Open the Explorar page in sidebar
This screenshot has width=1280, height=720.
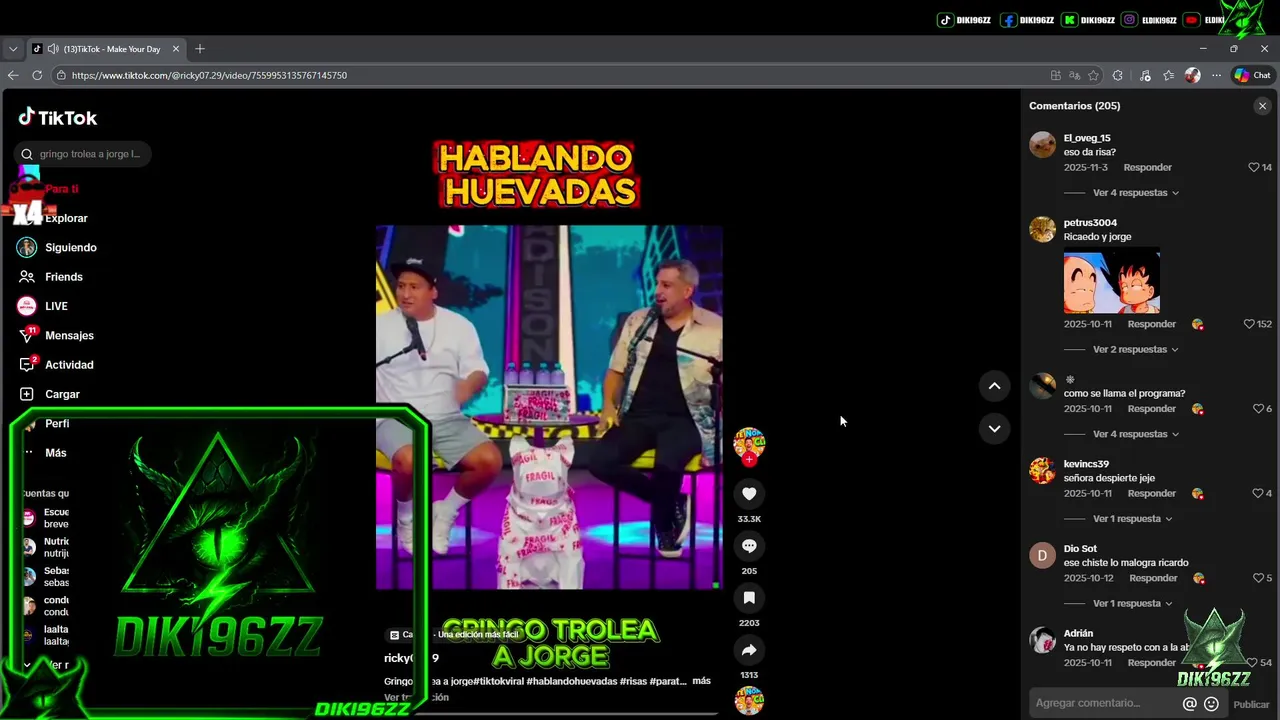point(66,218)
